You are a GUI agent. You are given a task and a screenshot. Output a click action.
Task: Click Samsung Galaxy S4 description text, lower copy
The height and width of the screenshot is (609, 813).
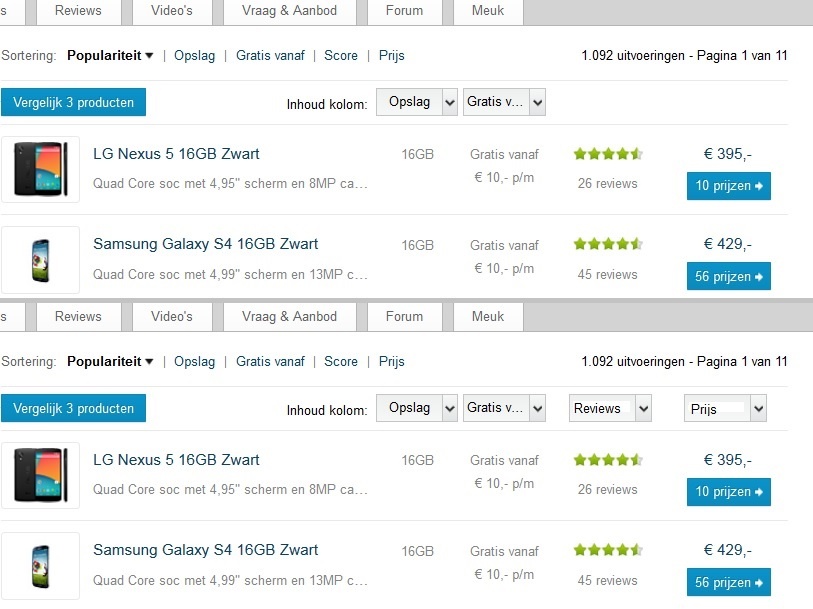pyautogui.click(x=230, y=580)
